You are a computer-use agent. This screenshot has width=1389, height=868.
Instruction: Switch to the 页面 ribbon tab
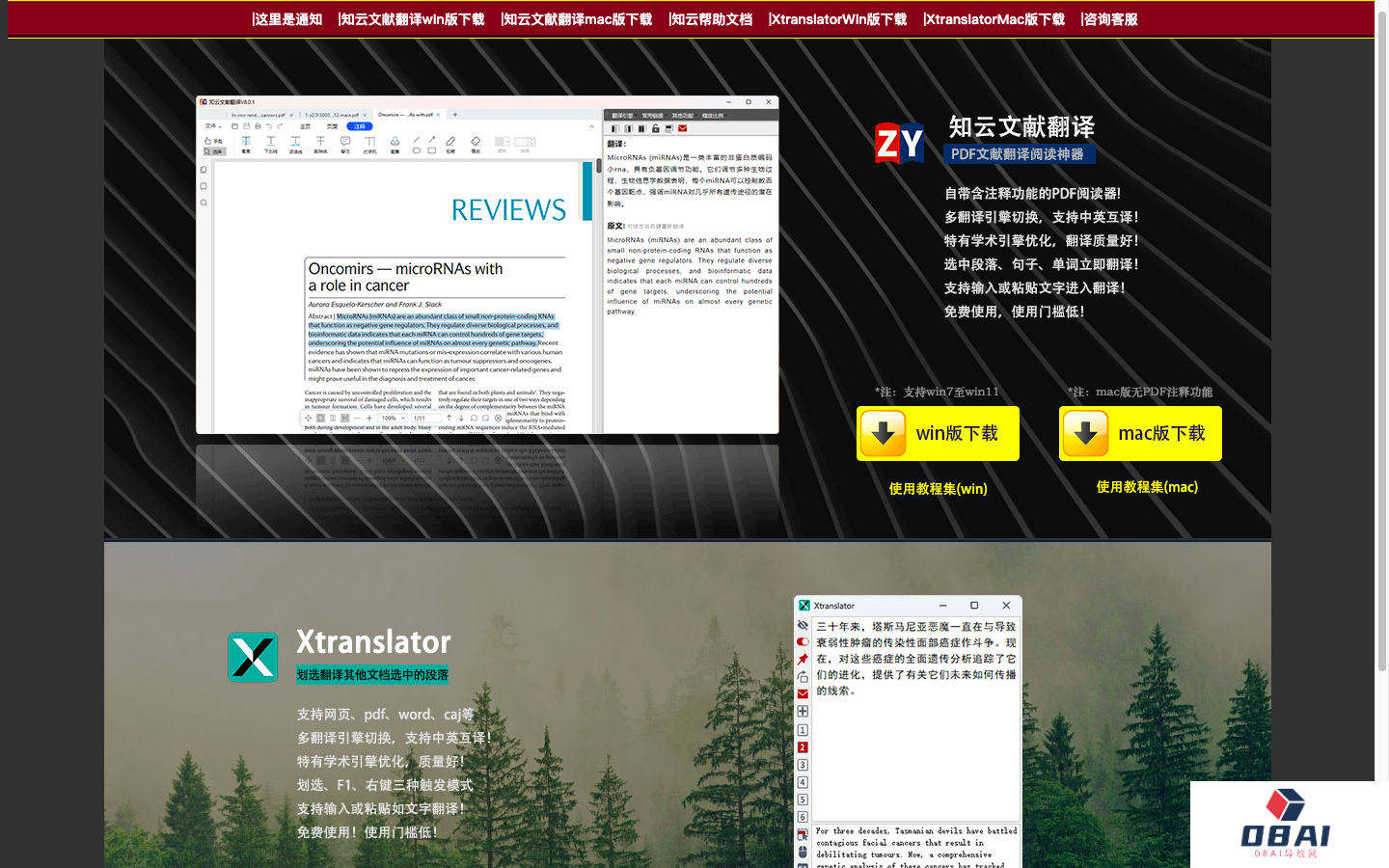click(x=332, y=126)
